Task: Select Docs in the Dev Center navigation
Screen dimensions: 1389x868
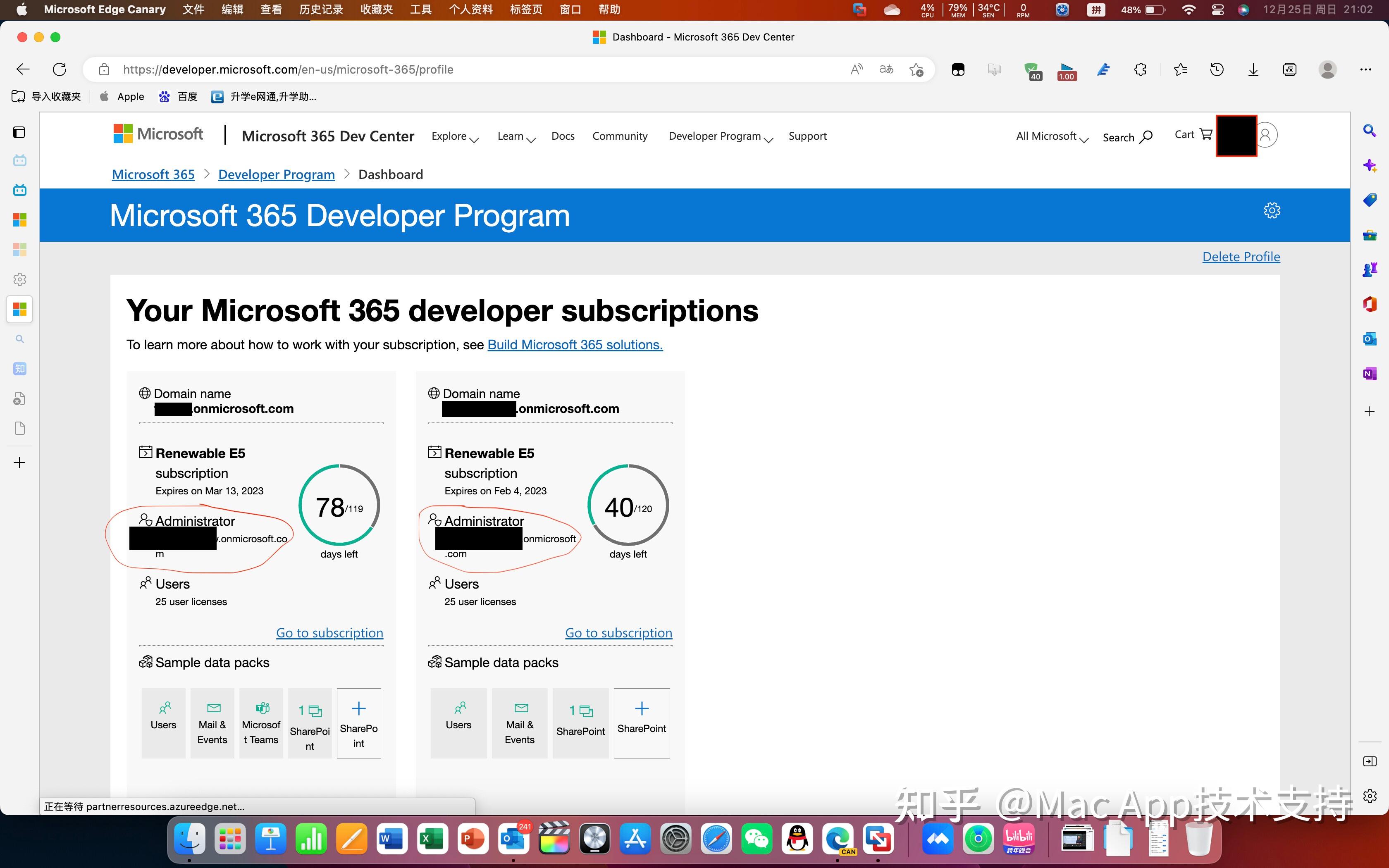Action: [563, 136]
